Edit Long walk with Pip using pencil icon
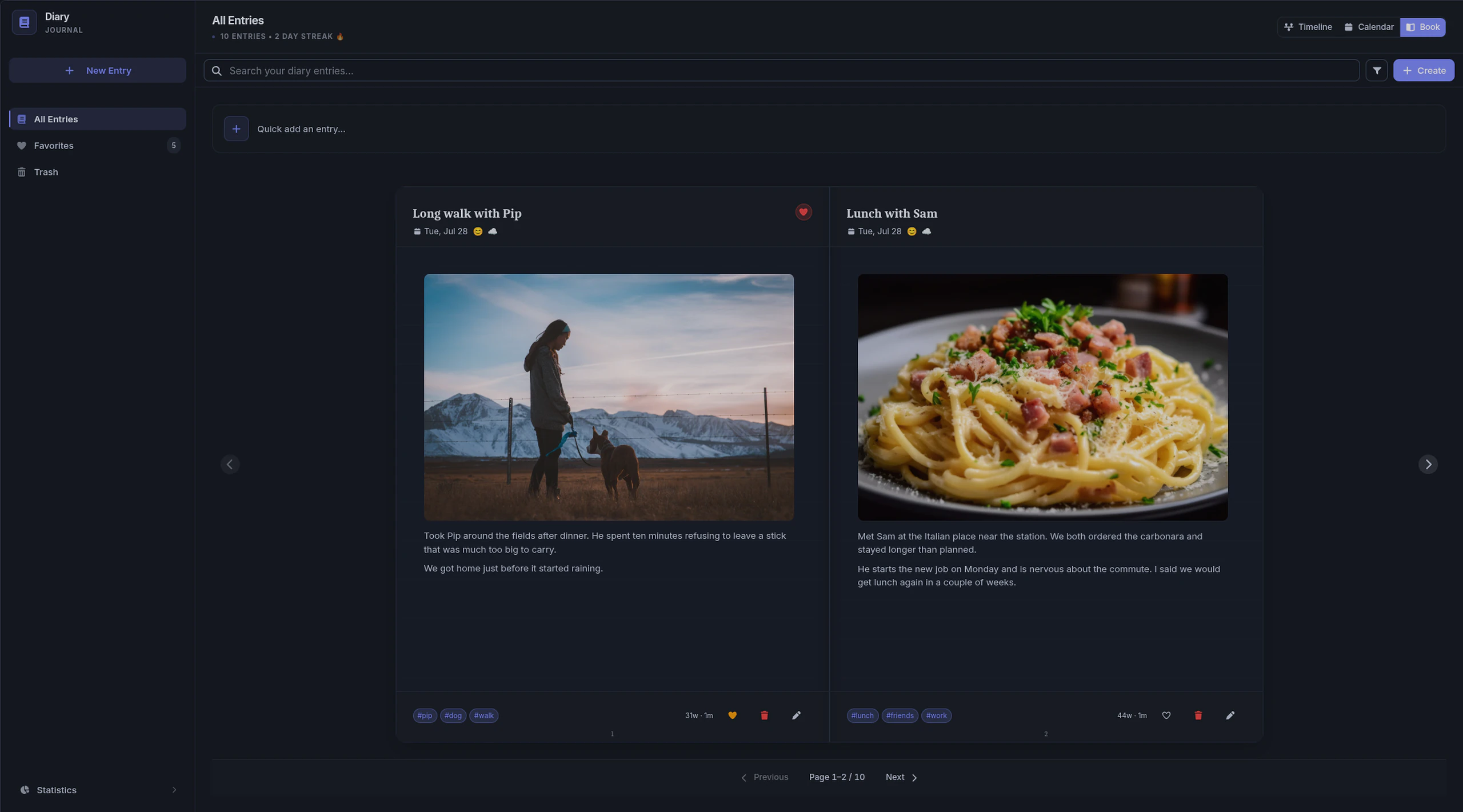This screenshot has height=812, width=1463. [x=796, y=715]
